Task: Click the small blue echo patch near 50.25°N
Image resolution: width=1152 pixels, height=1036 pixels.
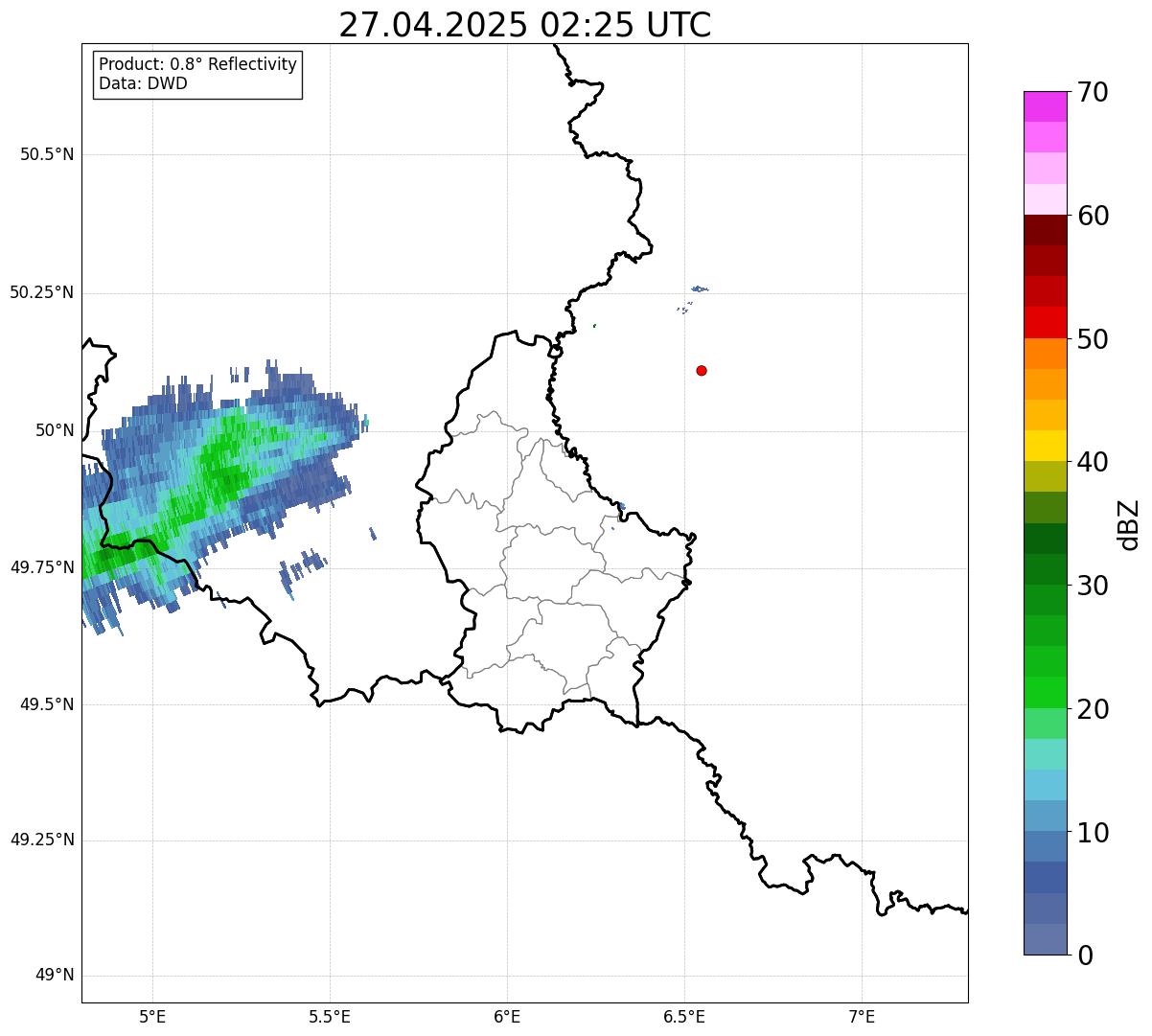Action: [x=700, y=288]
